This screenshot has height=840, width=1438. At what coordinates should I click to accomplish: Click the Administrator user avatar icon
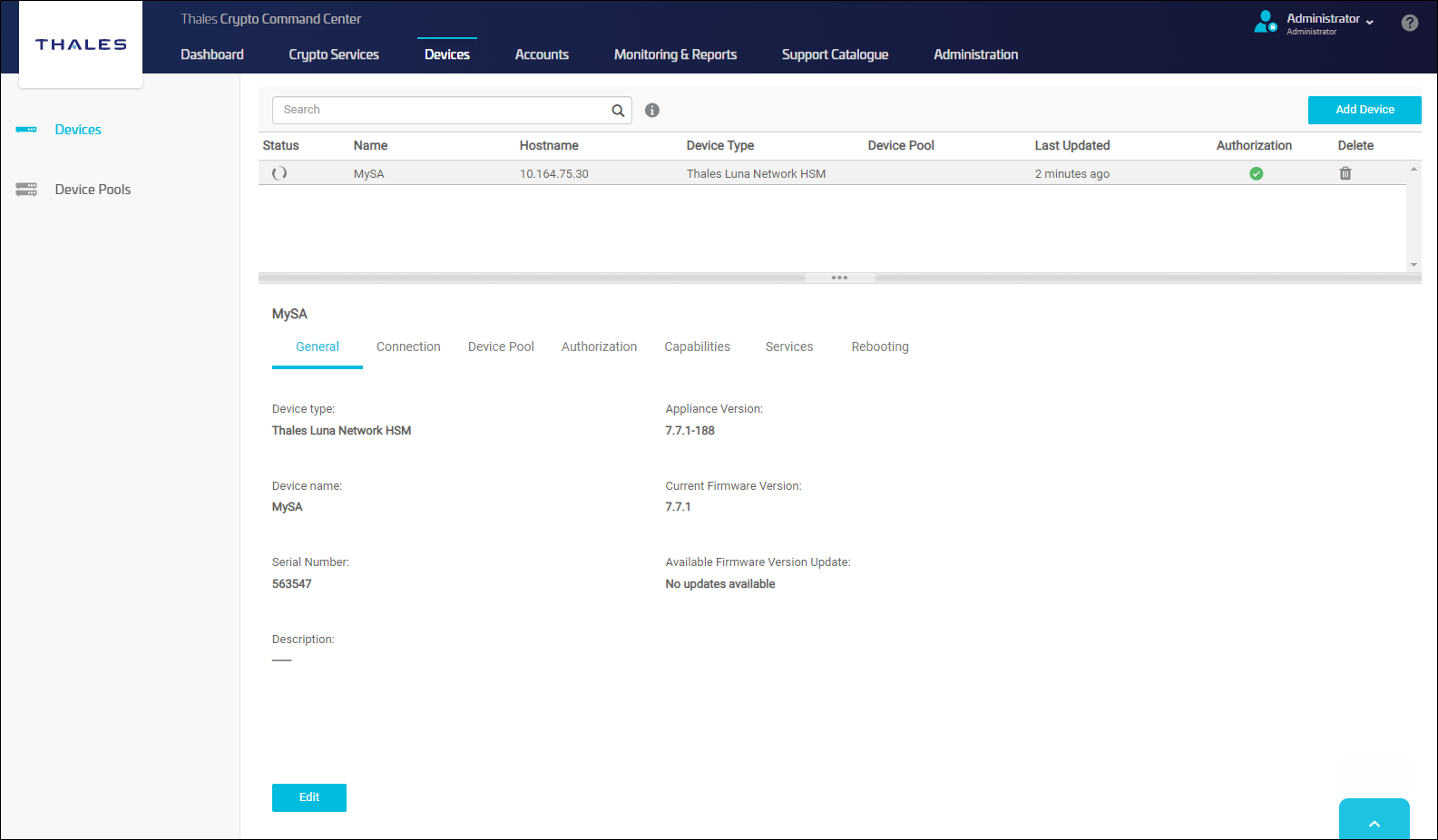tap(1265, 22)
